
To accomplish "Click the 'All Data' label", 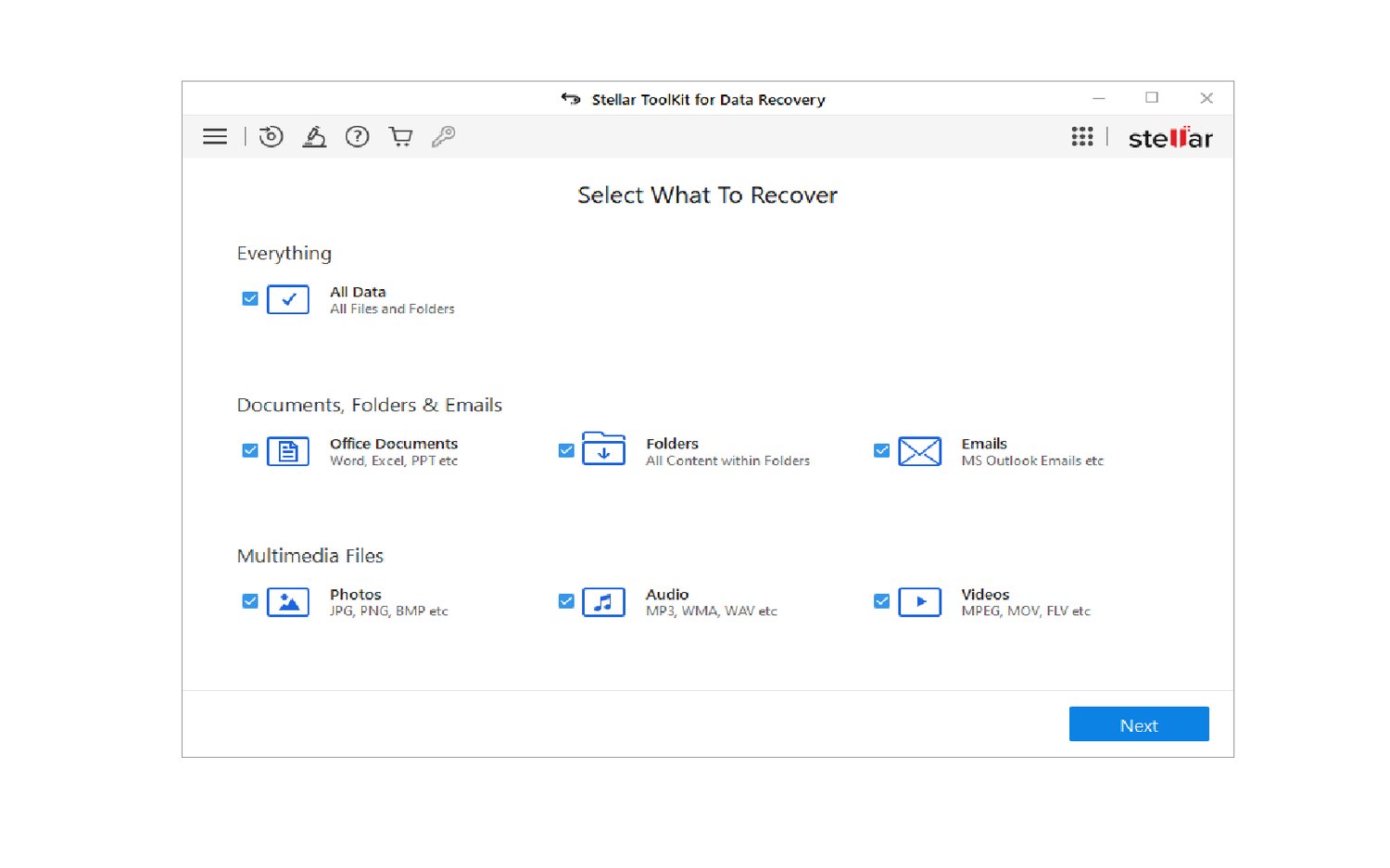I will [358, 292].
